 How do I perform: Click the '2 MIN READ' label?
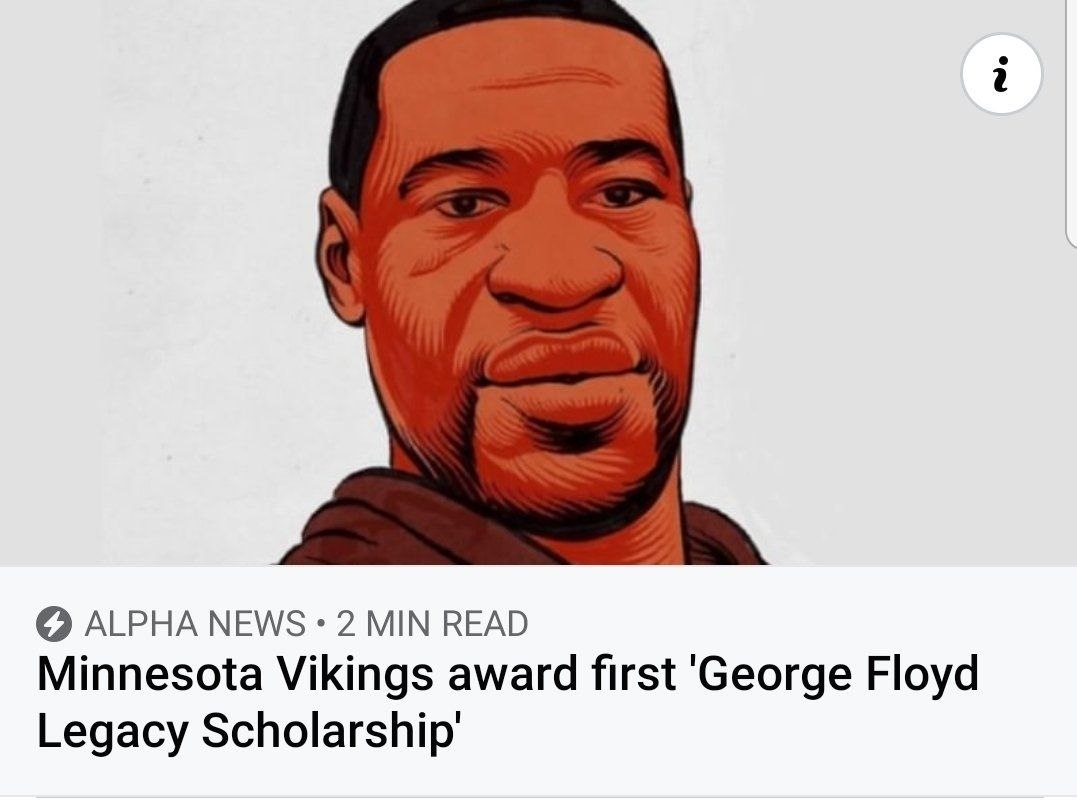pyautogui.click(x=433, y=624)
